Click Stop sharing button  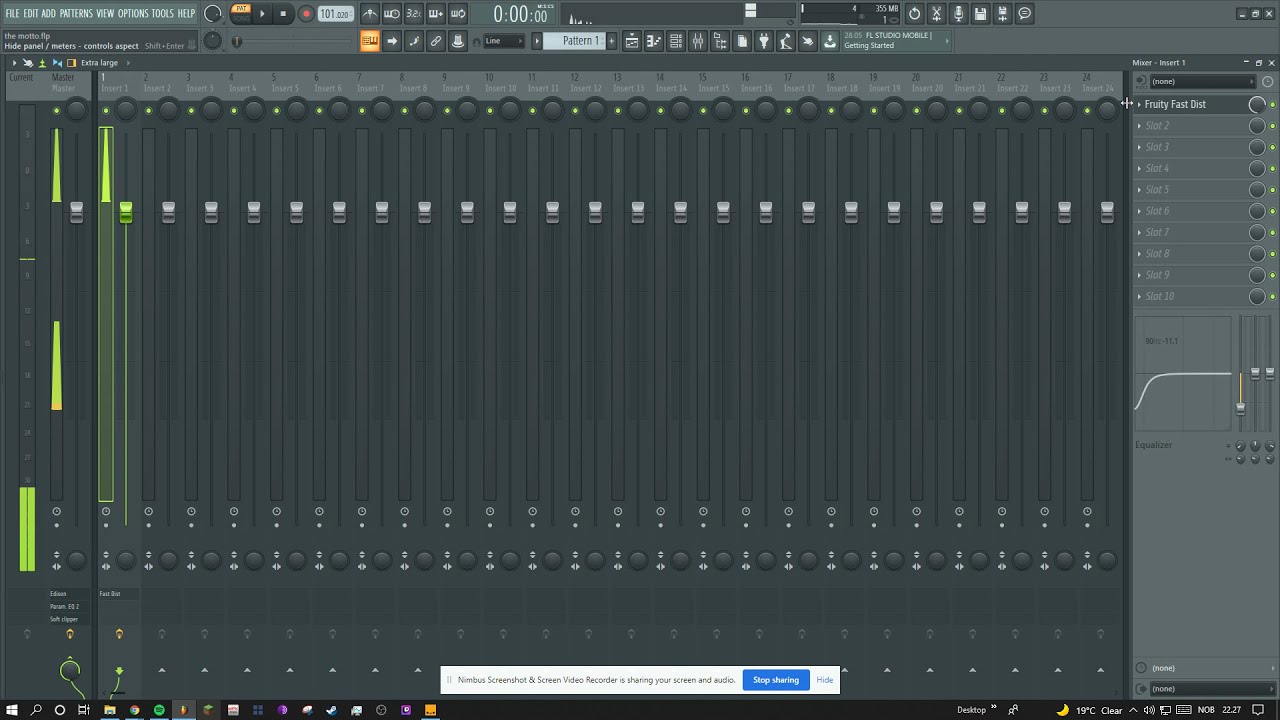click(776, 680)
